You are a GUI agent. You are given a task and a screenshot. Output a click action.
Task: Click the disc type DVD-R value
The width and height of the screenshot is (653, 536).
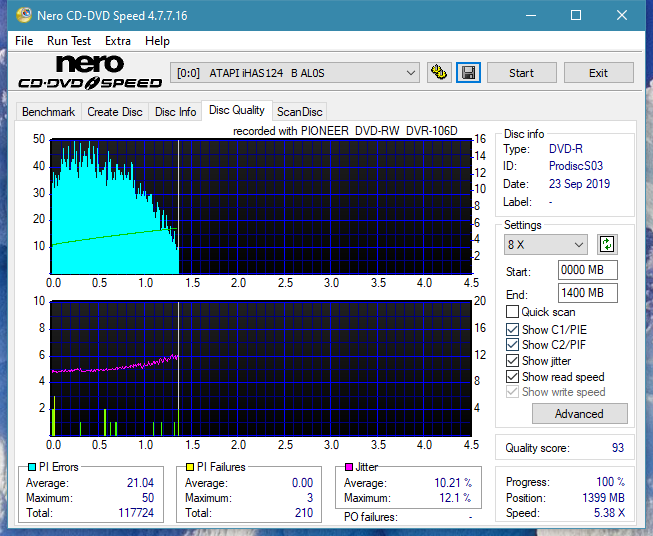coord(566,149)
